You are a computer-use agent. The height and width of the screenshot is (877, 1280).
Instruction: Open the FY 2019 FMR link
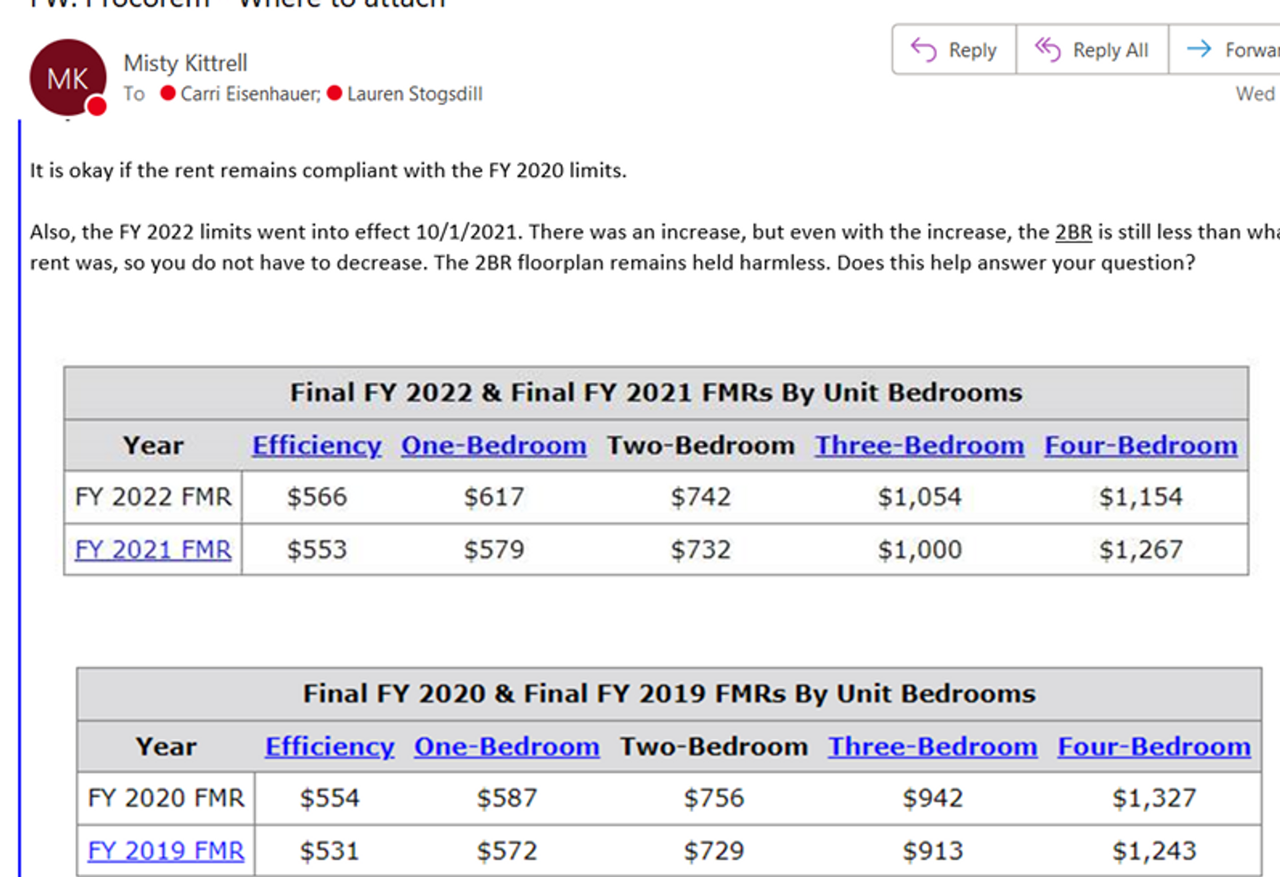point(166,851)
